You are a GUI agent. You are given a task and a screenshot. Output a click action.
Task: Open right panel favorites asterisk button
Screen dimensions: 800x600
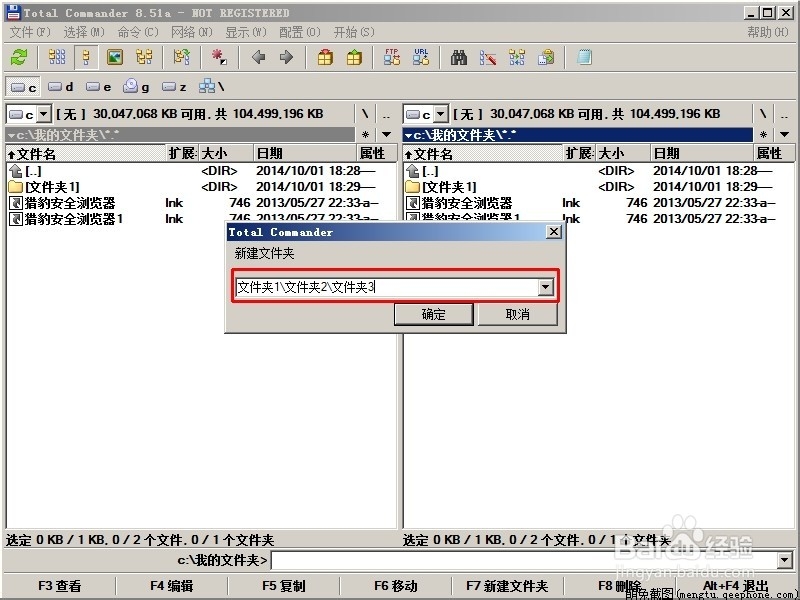(763, 135)
